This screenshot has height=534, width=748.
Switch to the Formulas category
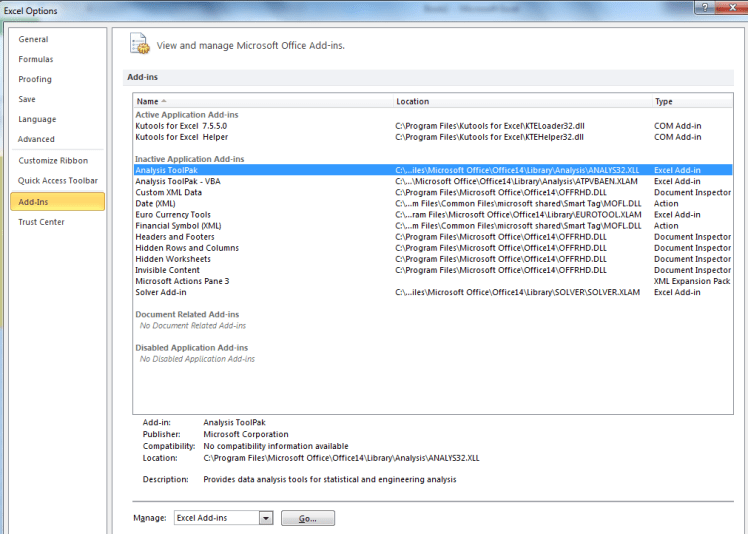(36, 60)
